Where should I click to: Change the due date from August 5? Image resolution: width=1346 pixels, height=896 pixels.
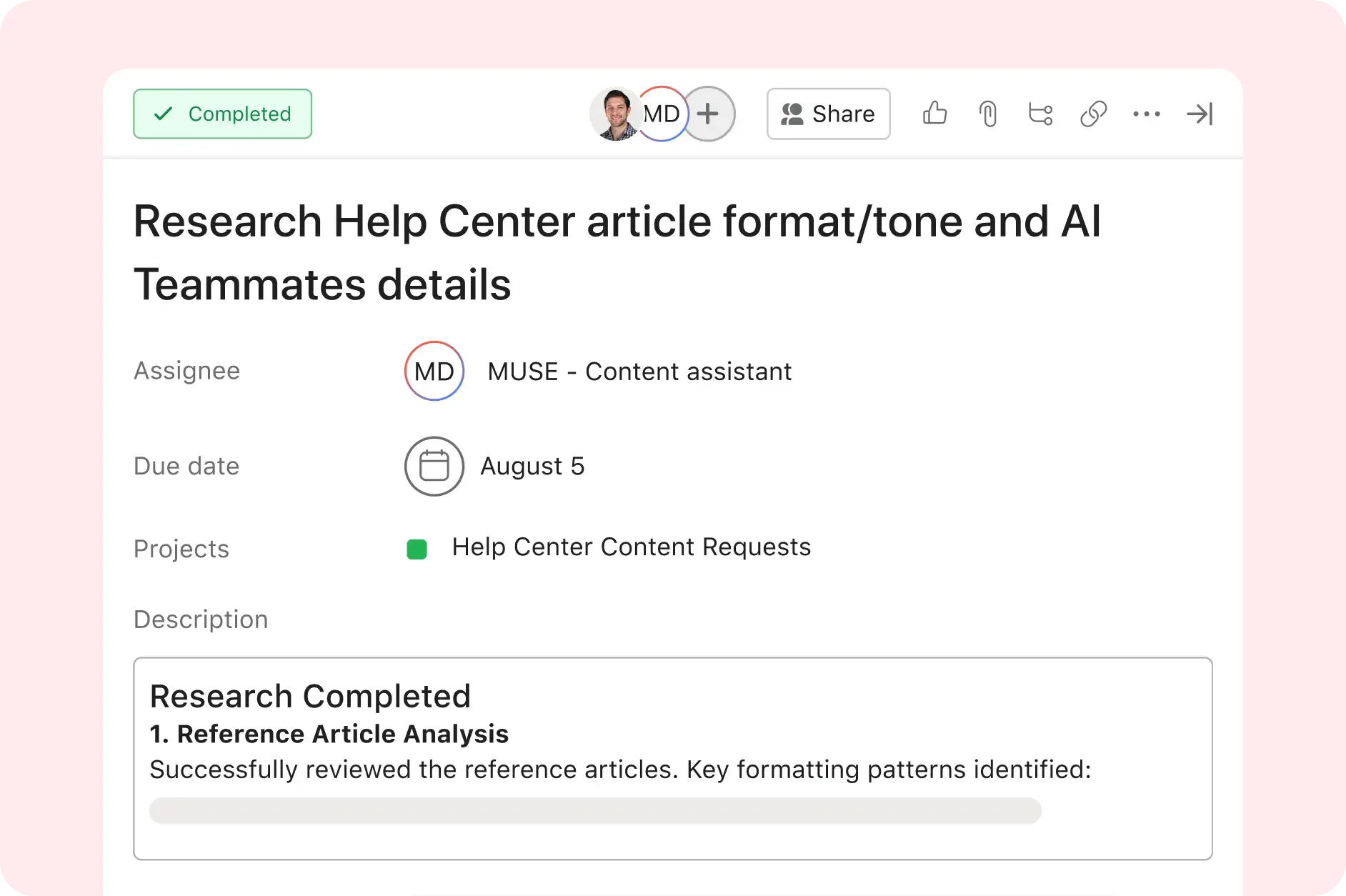click(x=532, y=466)
